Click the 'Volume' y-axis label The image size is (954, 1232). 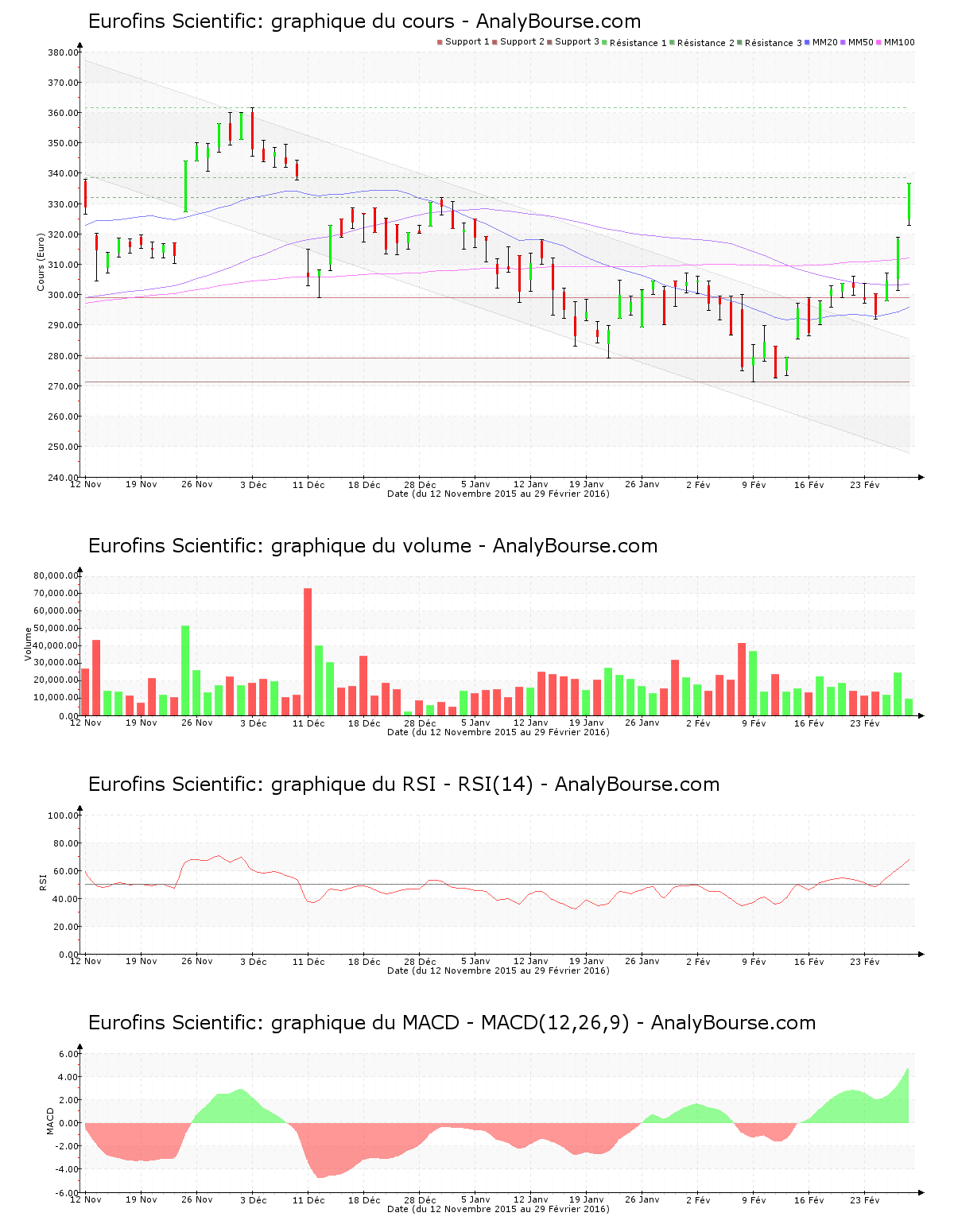[x=29, y=644]
